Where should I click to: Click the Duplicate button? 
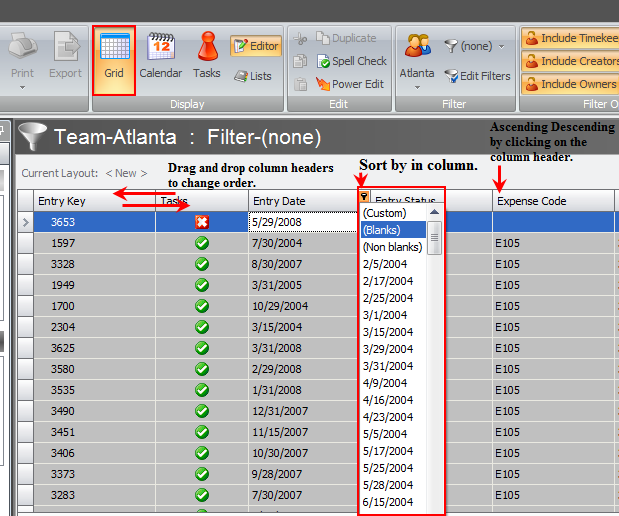pos(344,38)
